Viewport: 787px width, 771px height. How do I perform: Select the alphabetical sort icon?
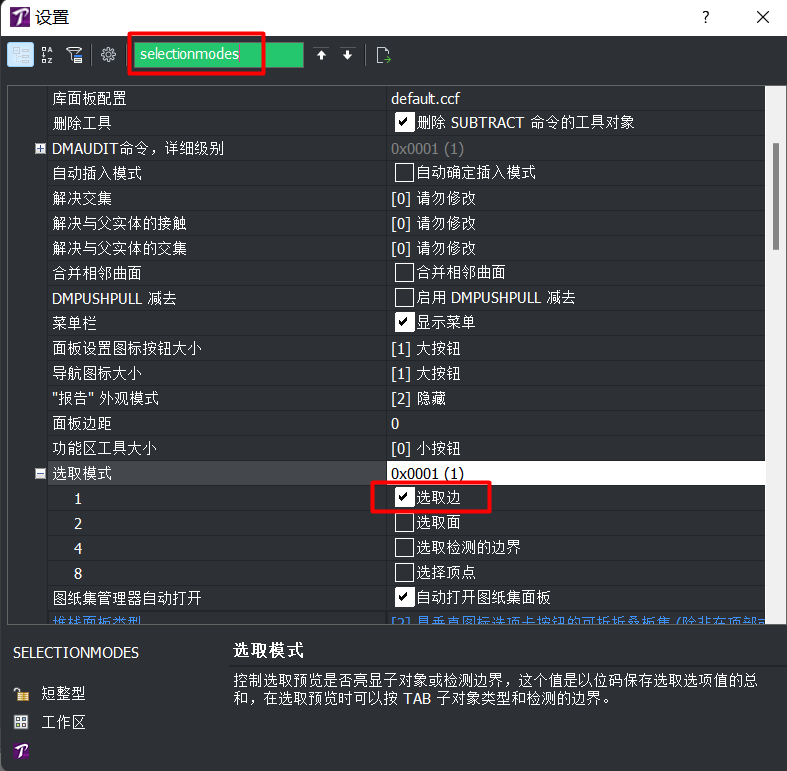[x=47, y=55]
